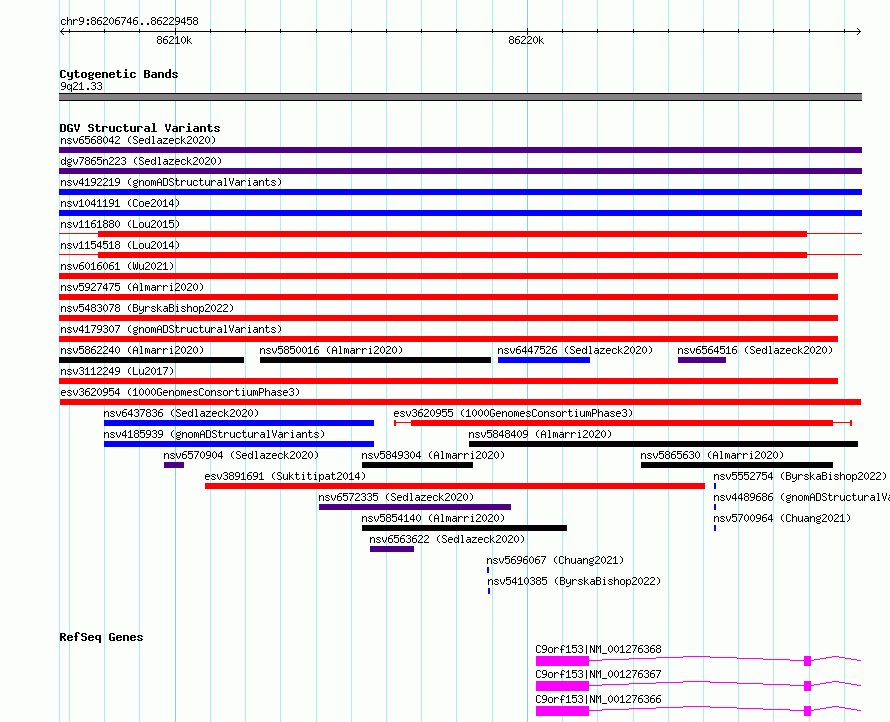This screenshot has width=890, height=722.
Task: Select the small purple nsv6570904 bar
Action: tap(174, 465)
